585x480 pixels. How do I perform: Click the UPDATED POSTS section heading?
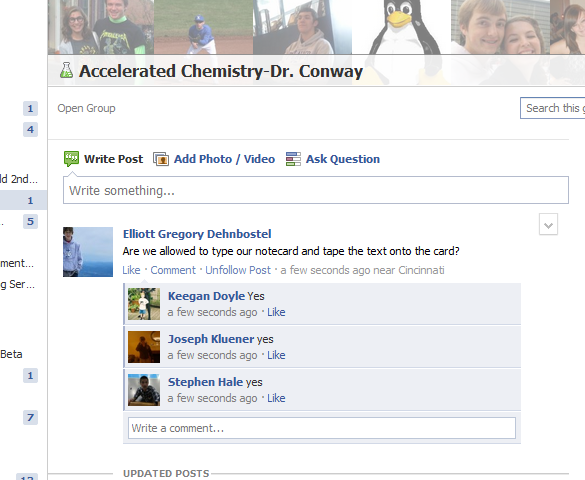[166, 474]
